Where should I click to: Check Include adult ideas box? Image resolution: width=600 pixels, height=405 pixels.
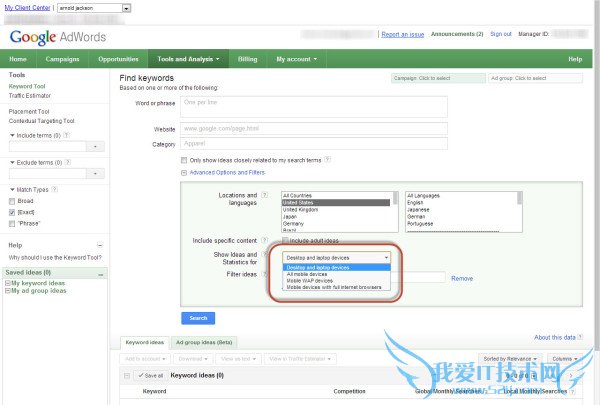point(285,240)
